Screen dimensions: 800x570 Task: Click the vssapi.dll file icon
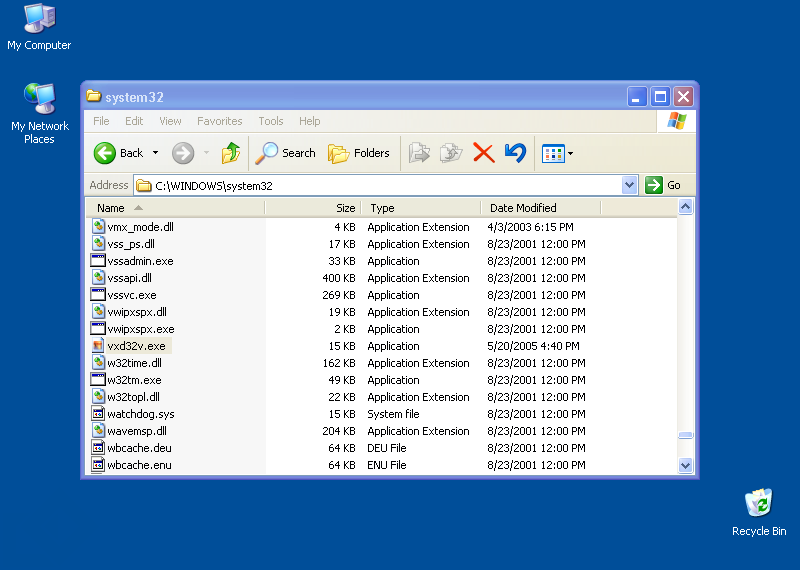[x=98, y=278]
